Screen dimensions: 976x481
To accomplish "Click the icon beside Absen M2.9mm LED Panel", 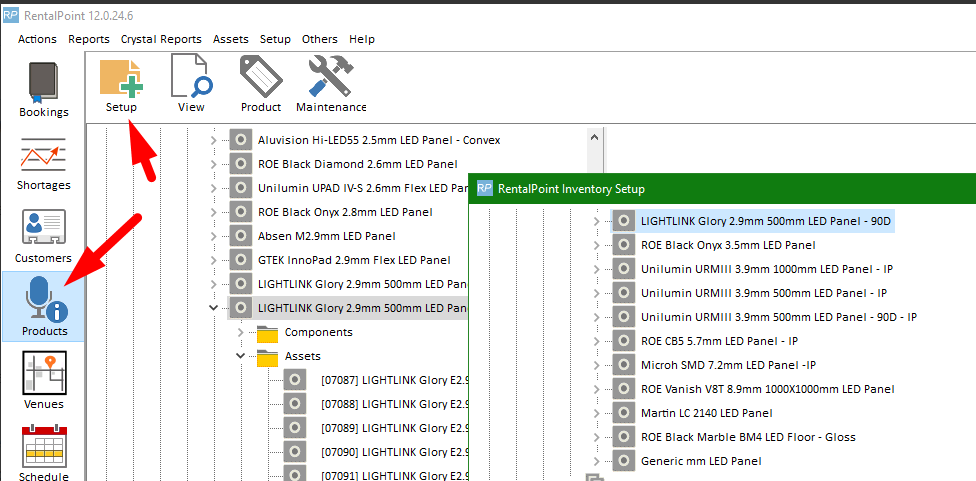I will [x=240, y=236].
